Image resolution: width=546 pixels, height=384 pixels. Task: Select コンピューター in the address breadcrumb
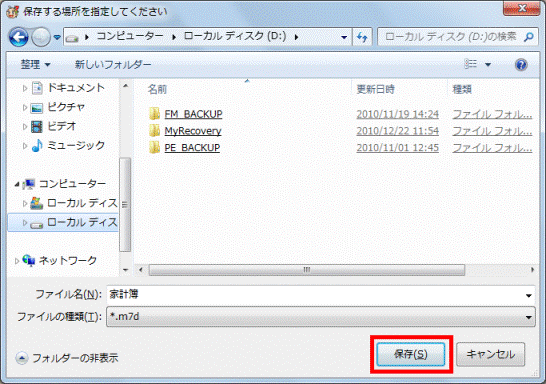click(x=130, y=36)
